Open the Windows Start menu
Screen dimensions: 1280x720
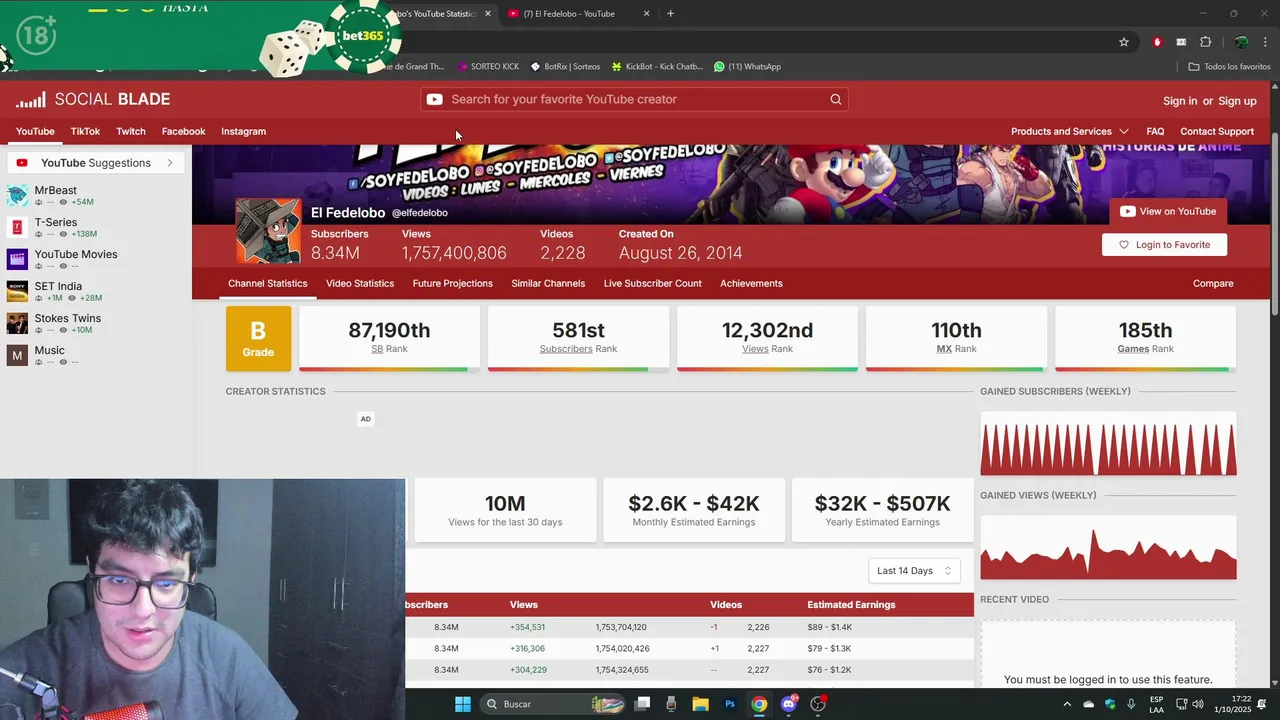click(x=462, y=704)
